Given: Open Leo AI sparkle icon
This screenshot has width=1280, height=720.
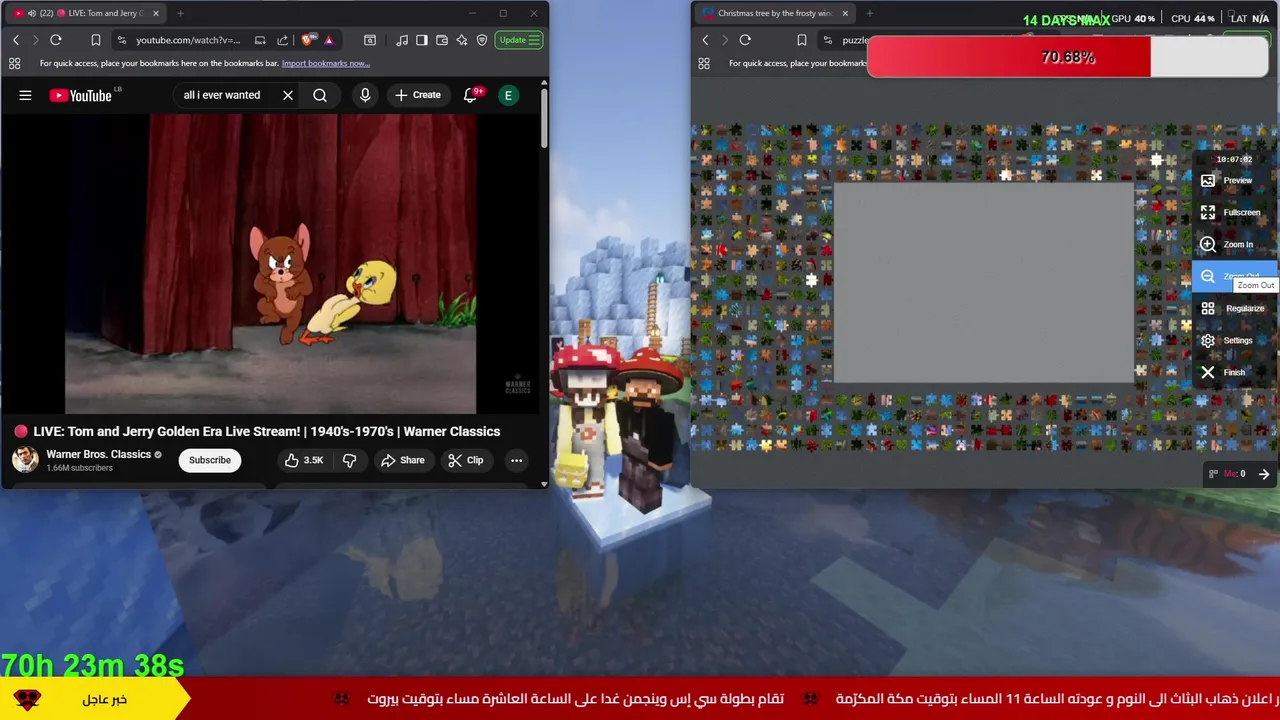Looking at the screenshot, I should pyautogui.click(x=462, y=40).
